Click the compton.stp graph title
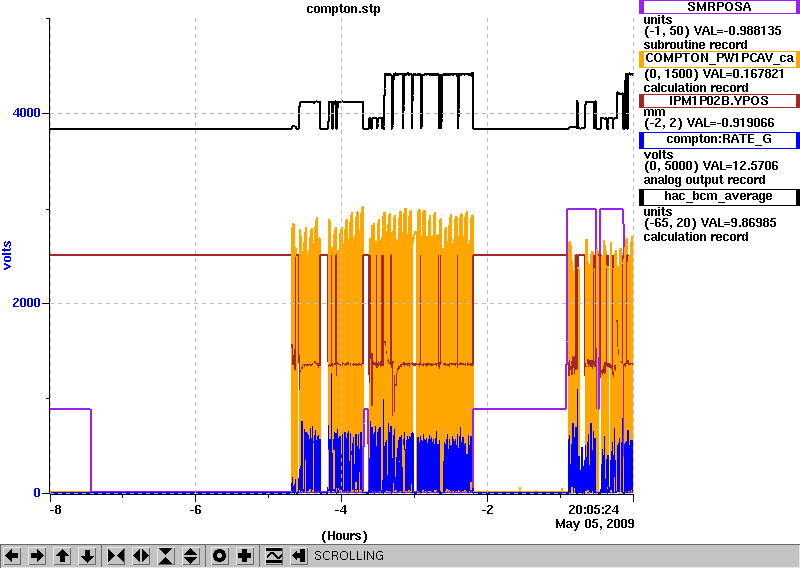800x568 pixels. (x=343, y=9)
